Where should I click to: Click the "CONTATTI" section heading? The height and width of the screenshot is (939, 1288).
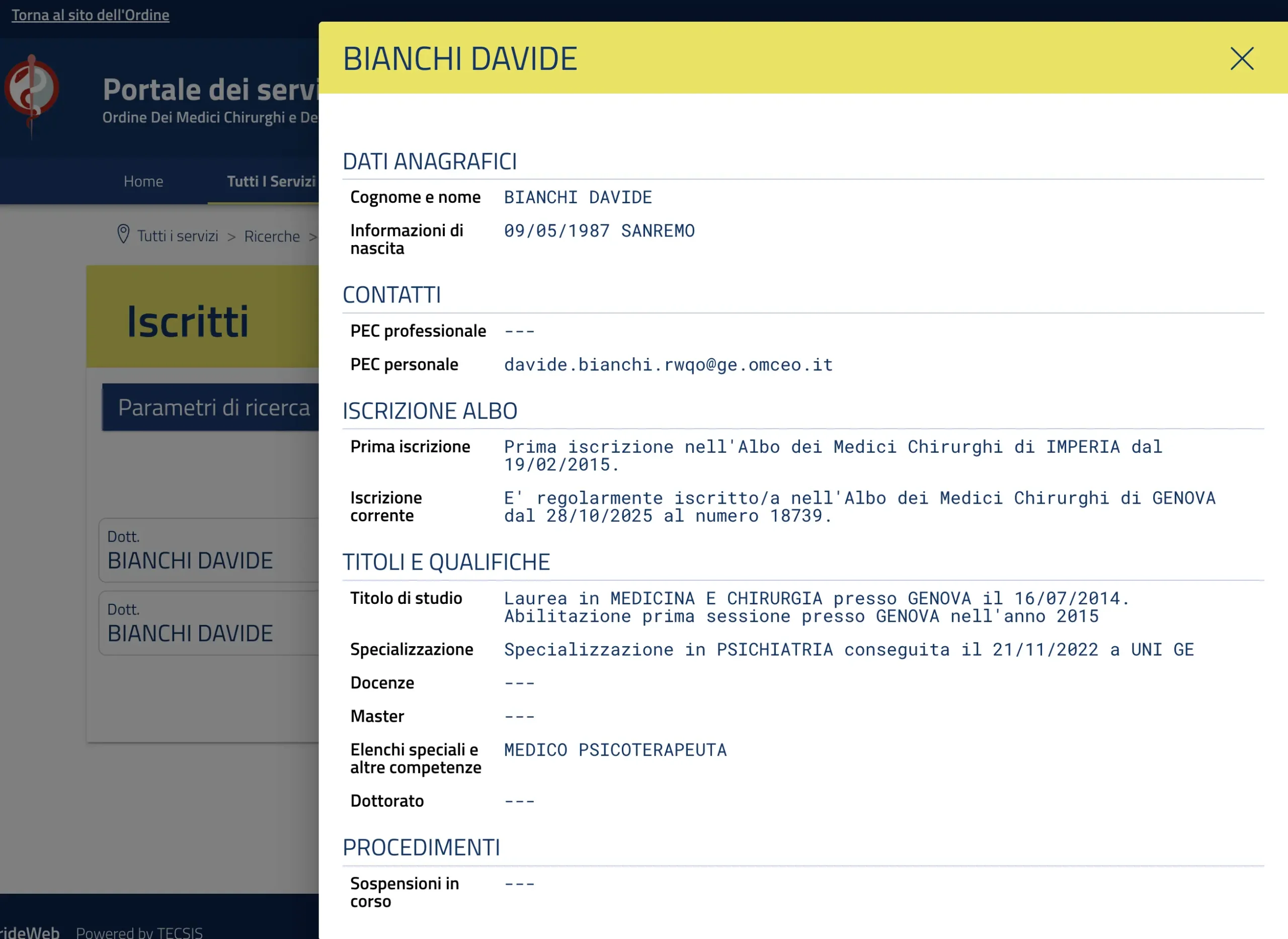392,294
